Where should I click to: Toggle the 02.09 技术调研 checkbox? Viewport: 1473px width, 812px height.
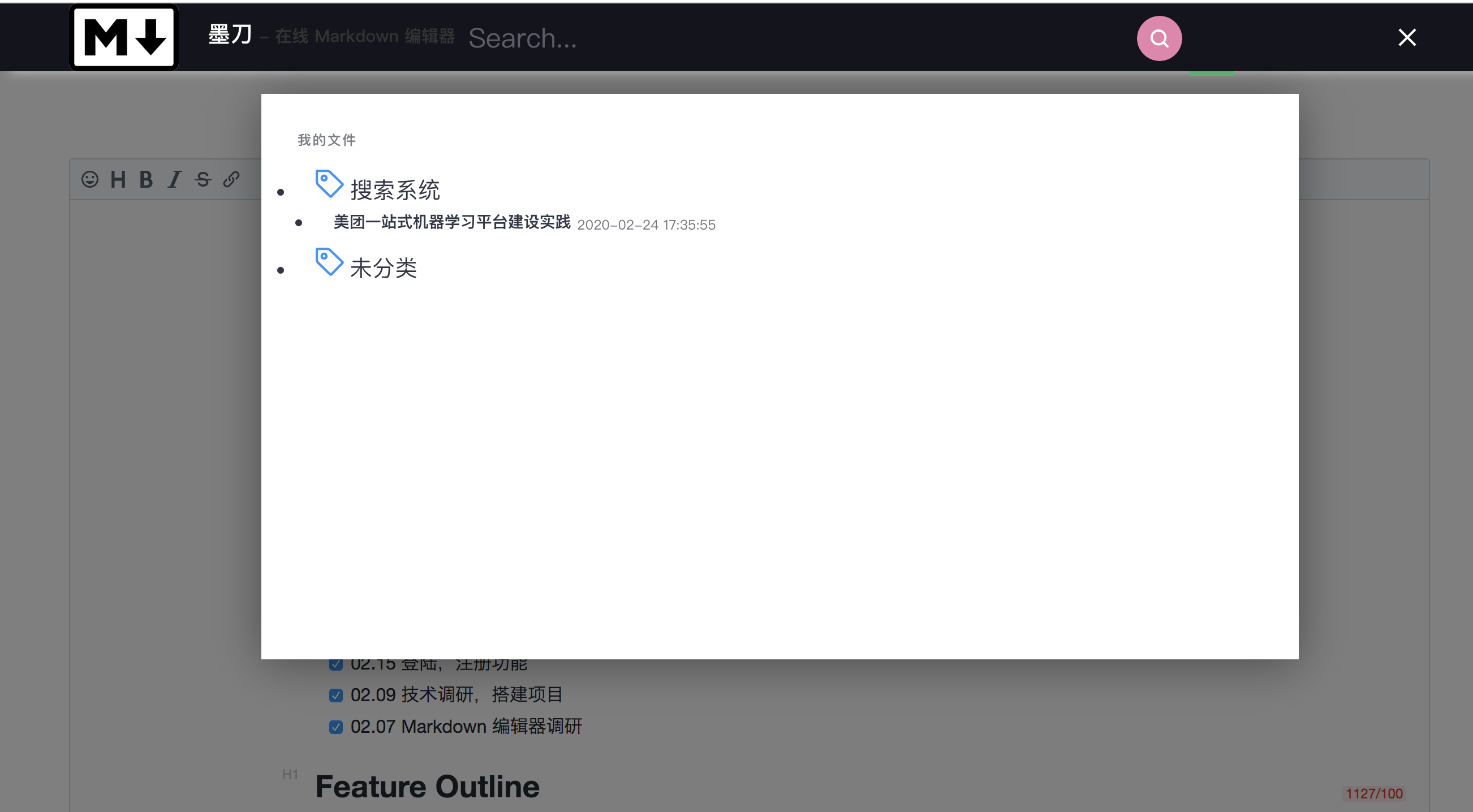point(335,695)
